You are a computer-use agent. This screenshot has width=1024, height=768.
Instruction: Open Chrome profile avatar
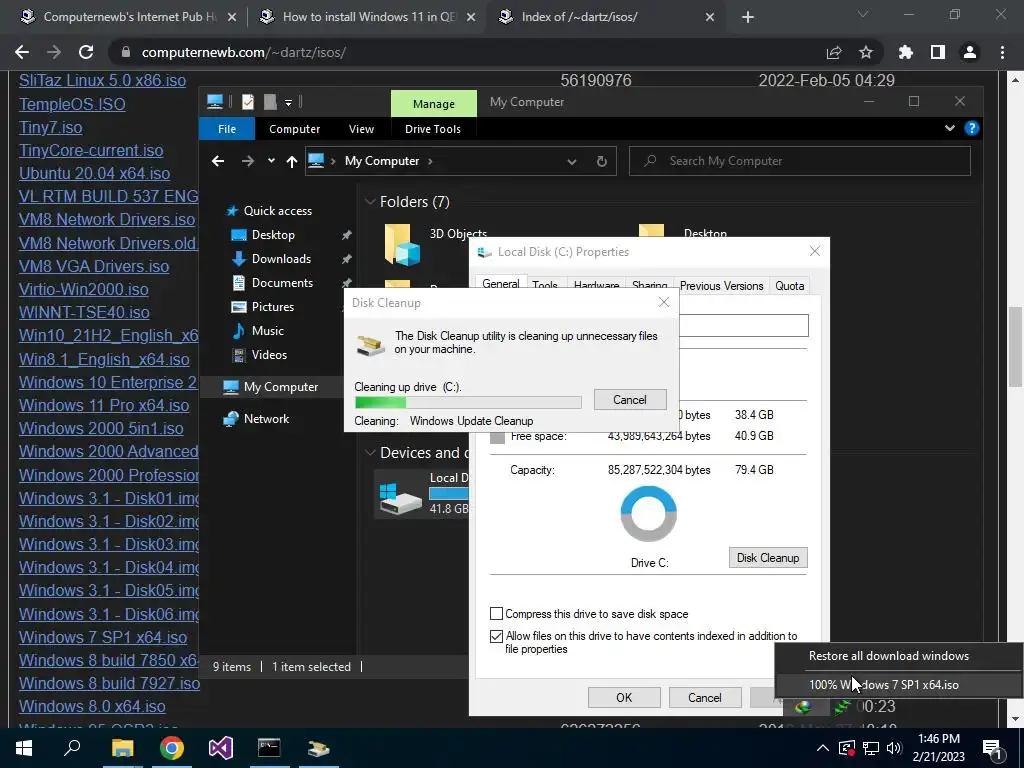[x=970, y=52]
